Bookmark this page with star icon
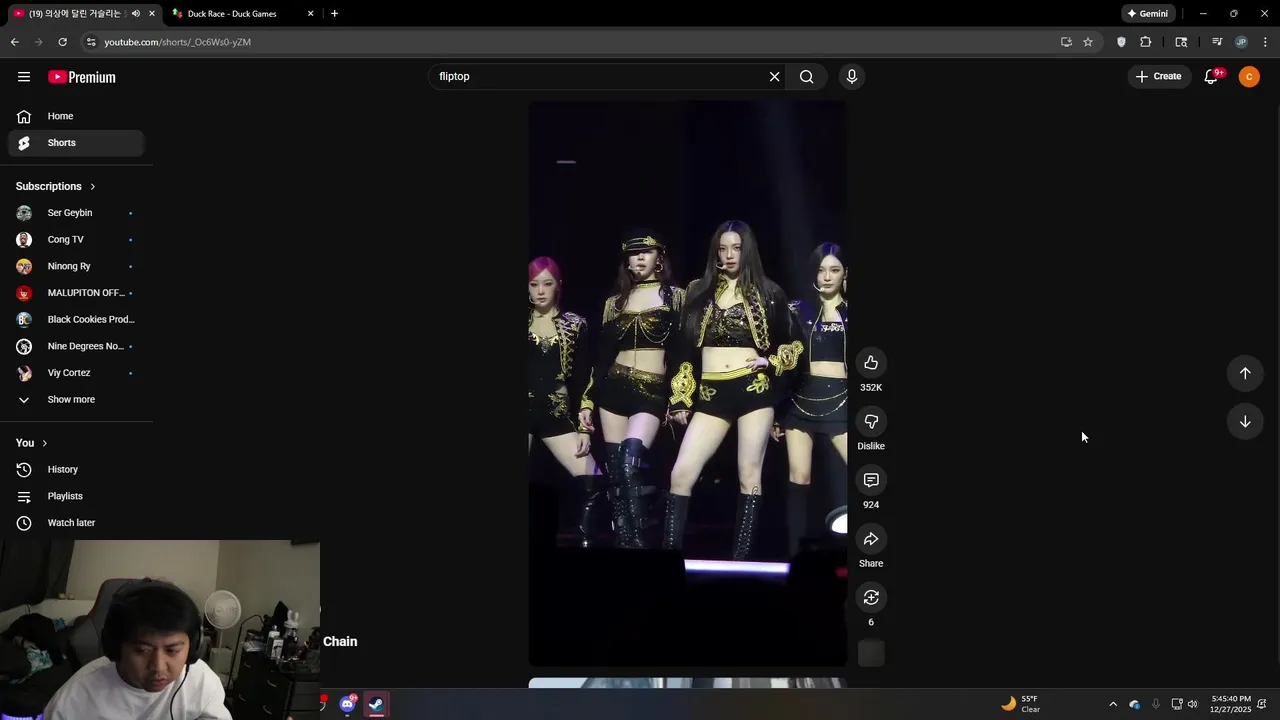Viewport: 1280px width, 720px height. (1088, 42)
